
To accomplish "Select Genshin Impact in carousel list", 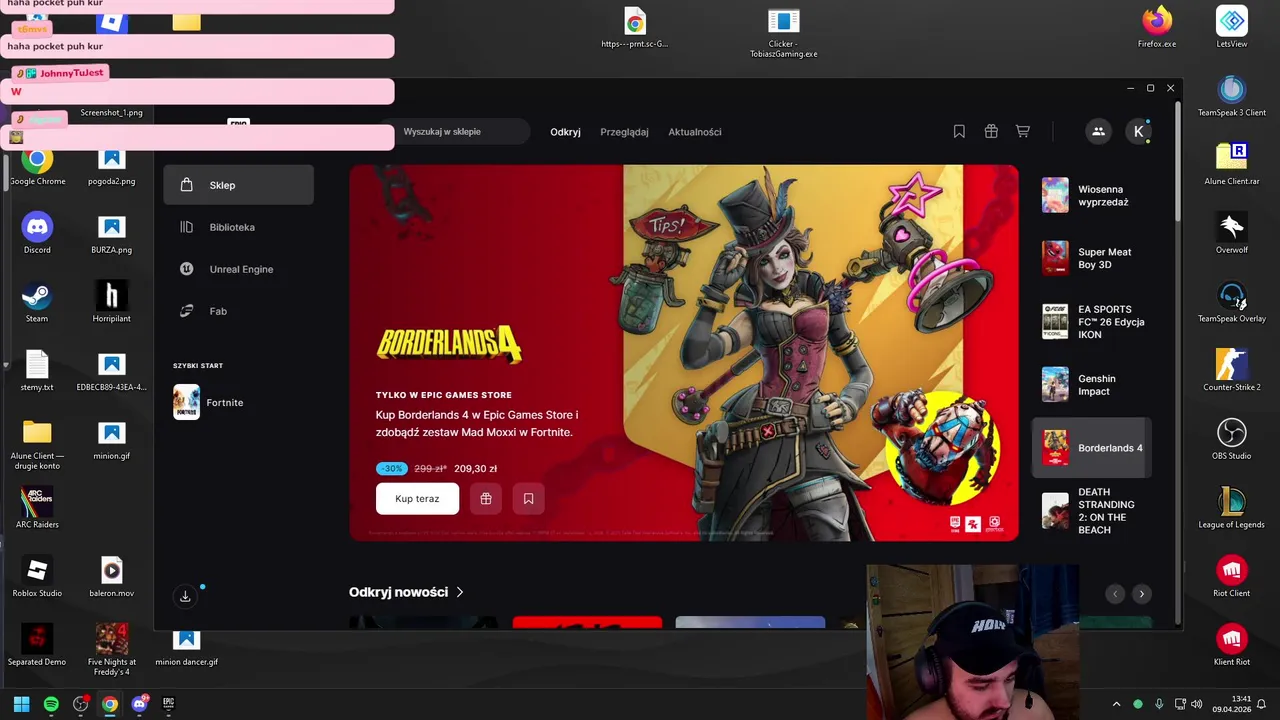I will (x=1091, y=385).
